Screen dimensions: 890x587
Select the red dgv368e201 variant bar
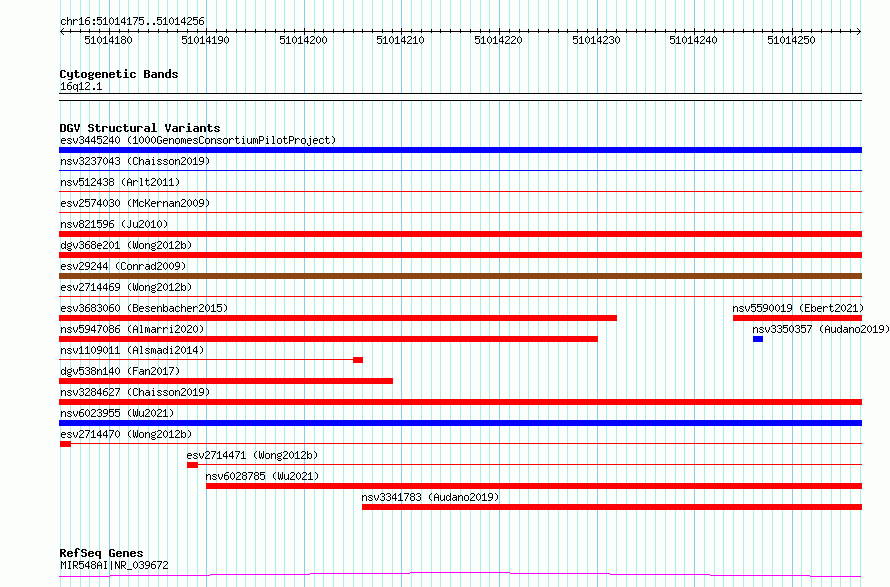click(x=460, y=255)
